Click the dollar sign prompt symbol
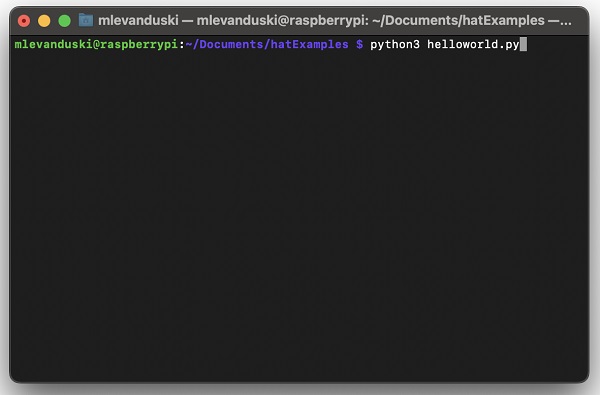 (x=360, y=44)
